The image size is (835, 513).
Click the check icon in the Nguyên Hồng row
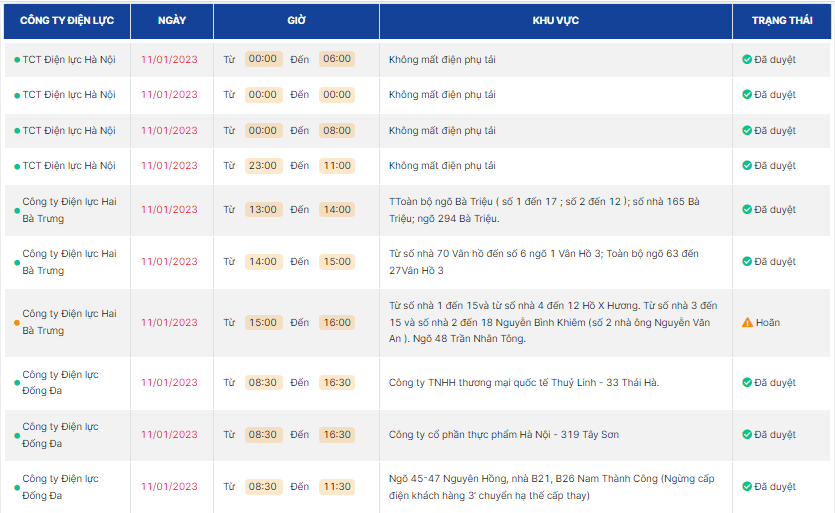click(747, 486)
